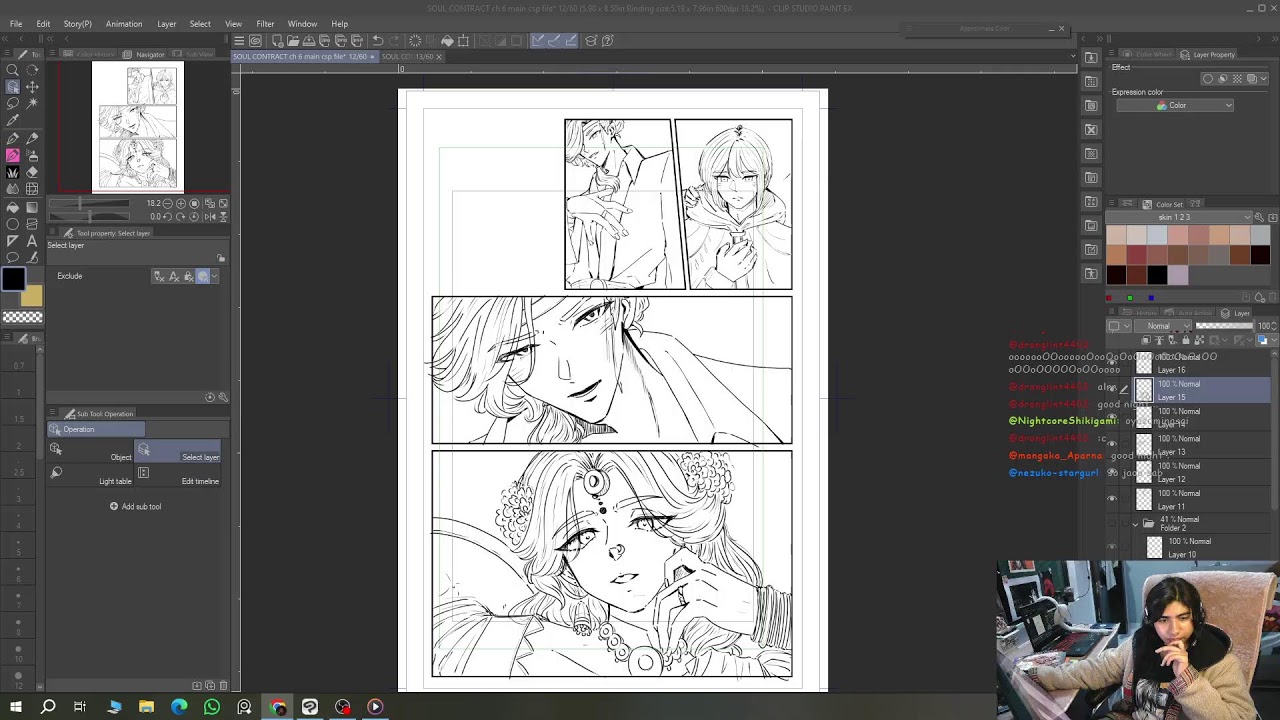Select the Pencil tool
1280x720 pixels.
[x=32, y=138]
